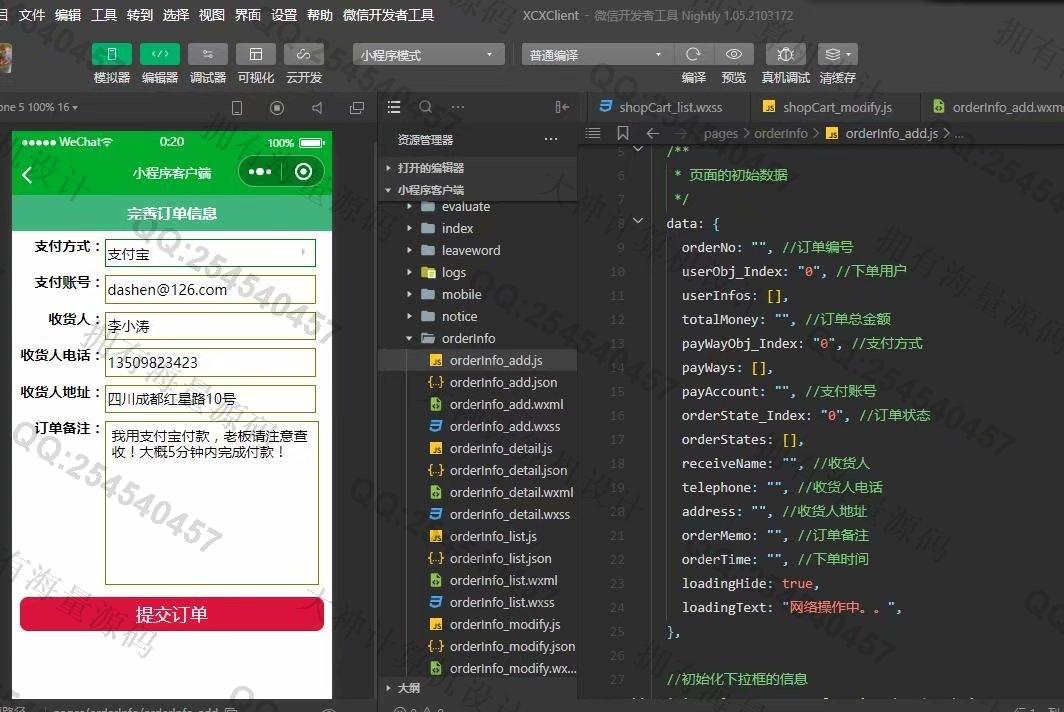This screenshot has width=1064, height=712.
Task: Collapse the 小程序客户端 project section
Action: coord(478,190)
